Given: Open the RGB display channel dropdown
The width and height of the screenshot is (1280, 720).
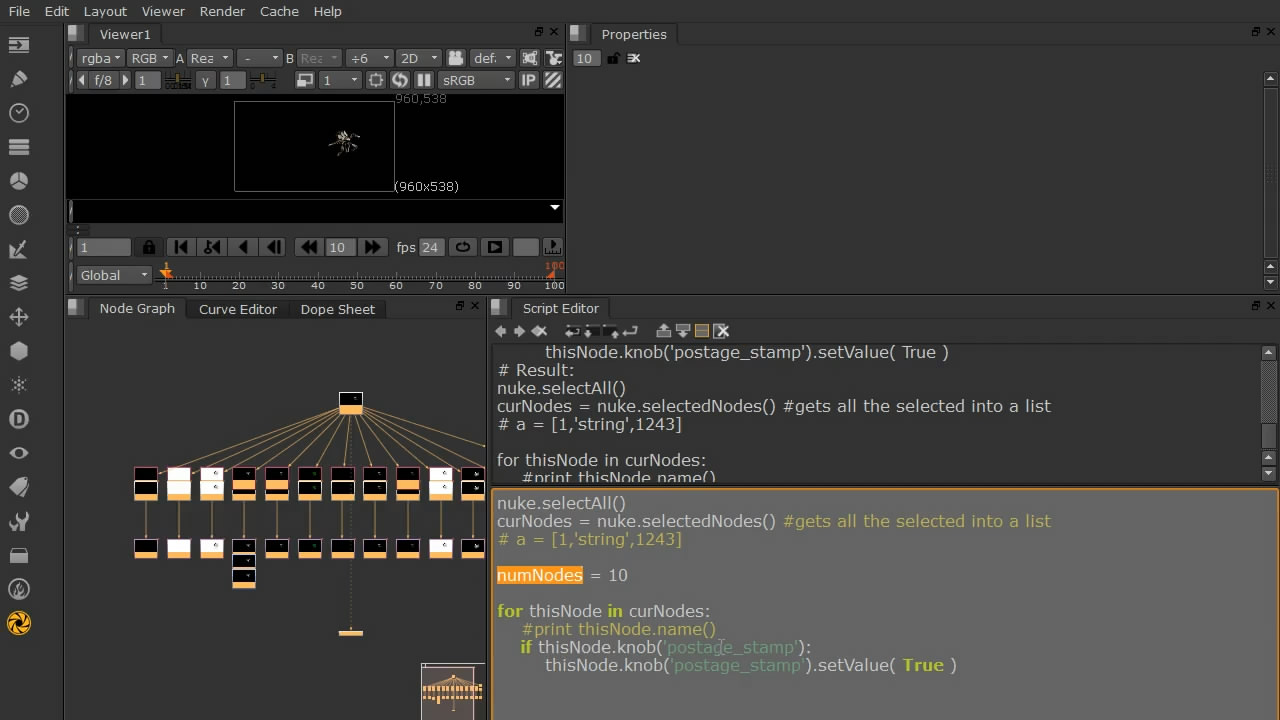Looking at the screenshot, I should click(150, 58).
